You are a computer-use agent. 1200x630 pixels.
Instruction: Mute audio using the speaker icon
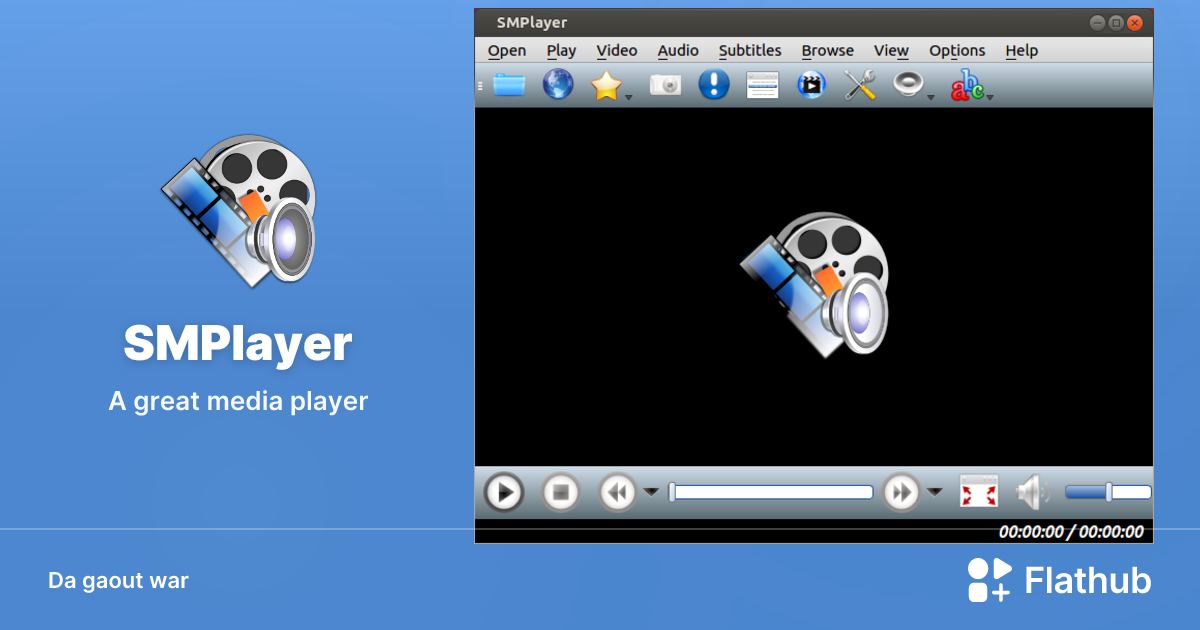(x=1031, y=491)
